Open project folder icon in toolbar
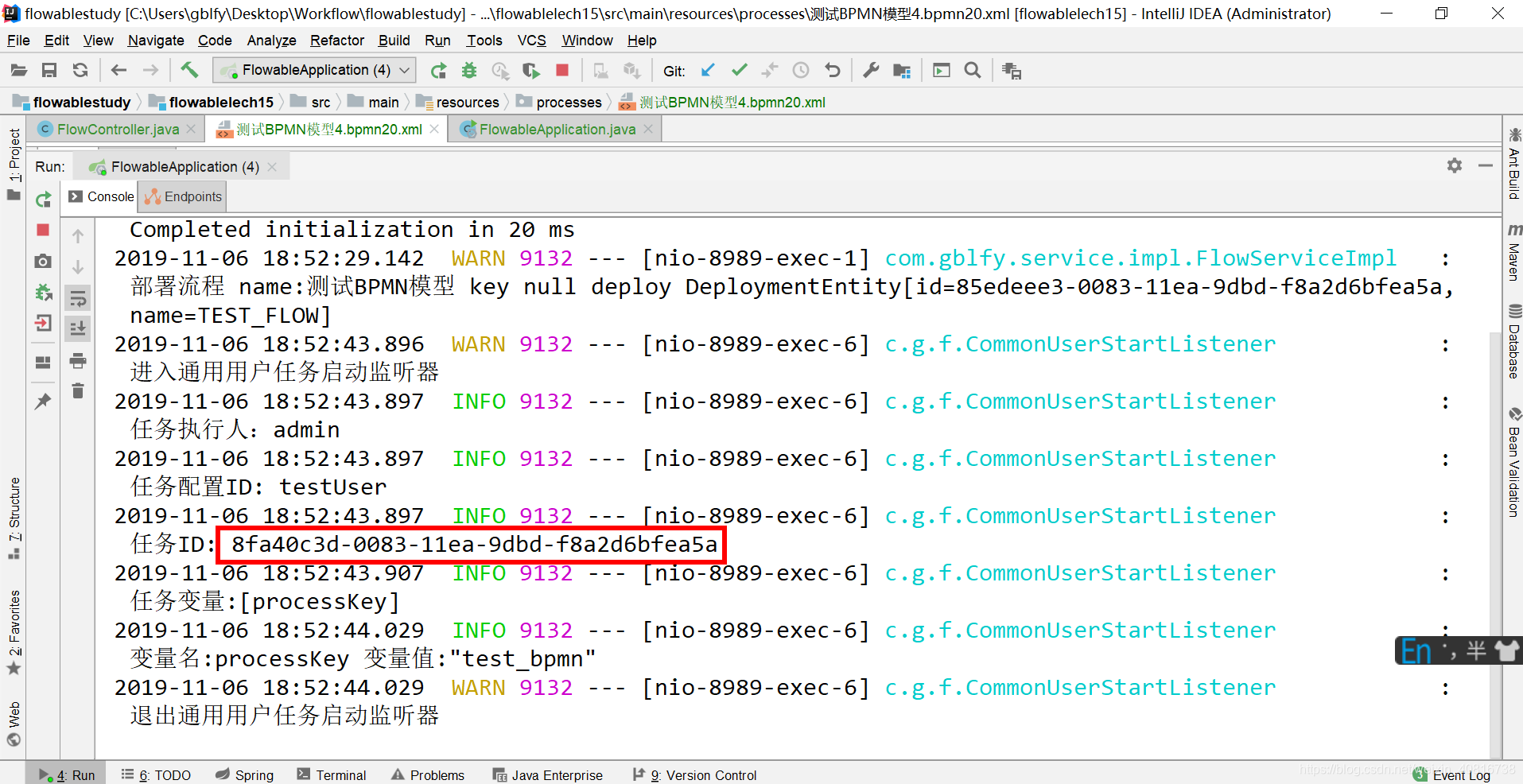This screenshot has width=1523, height=784. click(18, 71)
